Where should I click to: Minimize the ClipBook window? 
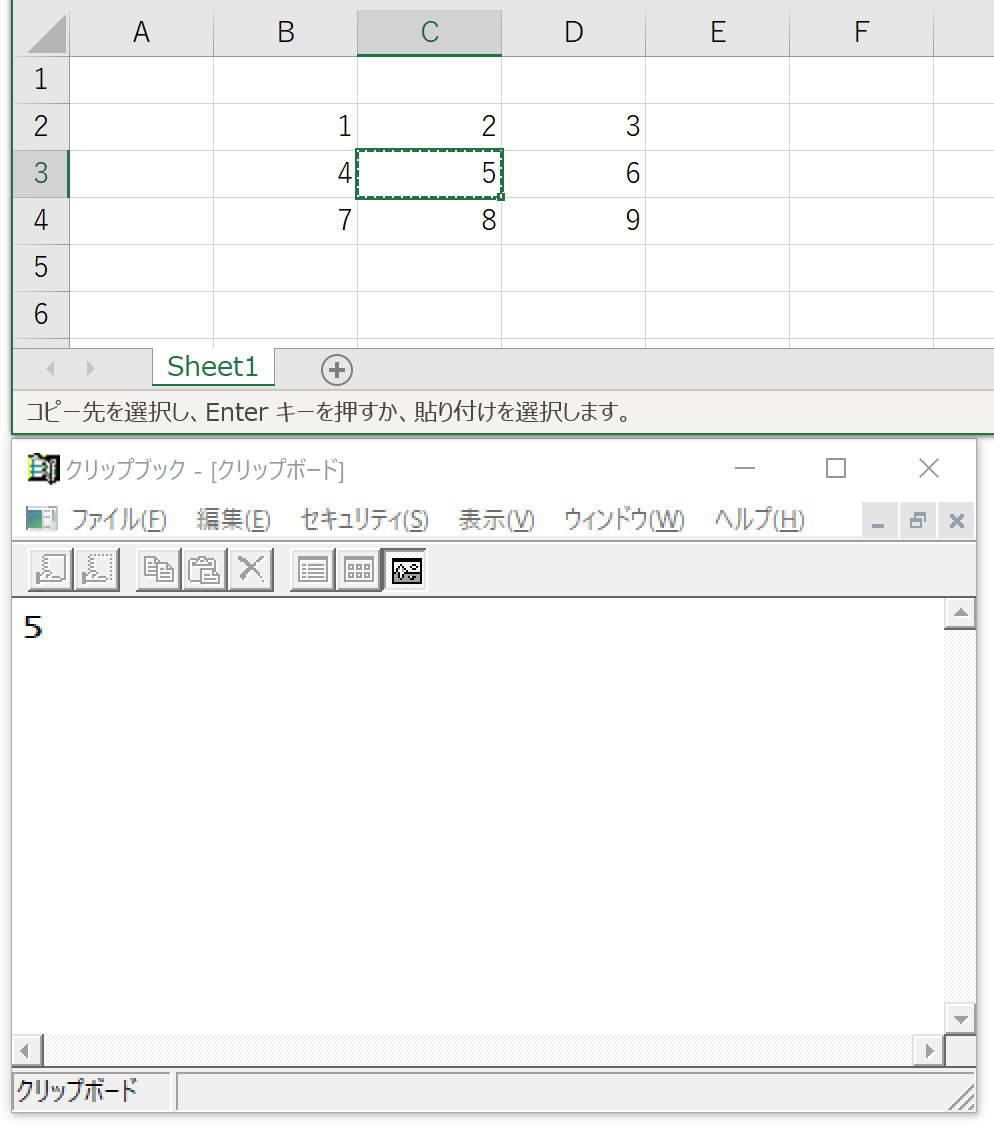point(744,469)
